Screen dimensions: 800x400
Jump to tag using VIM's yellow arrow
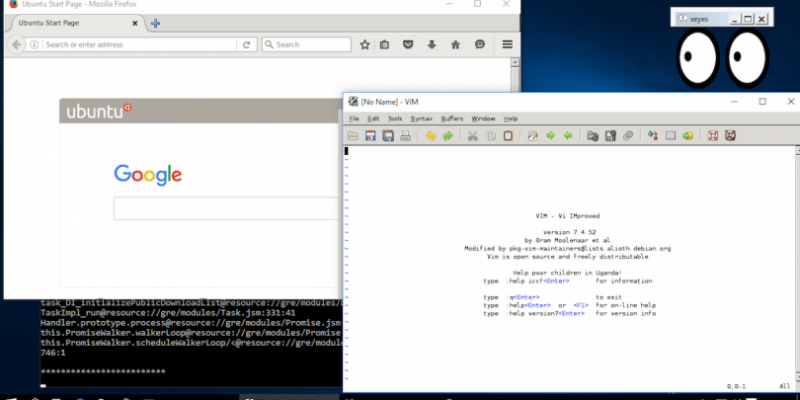coord(688,136)
